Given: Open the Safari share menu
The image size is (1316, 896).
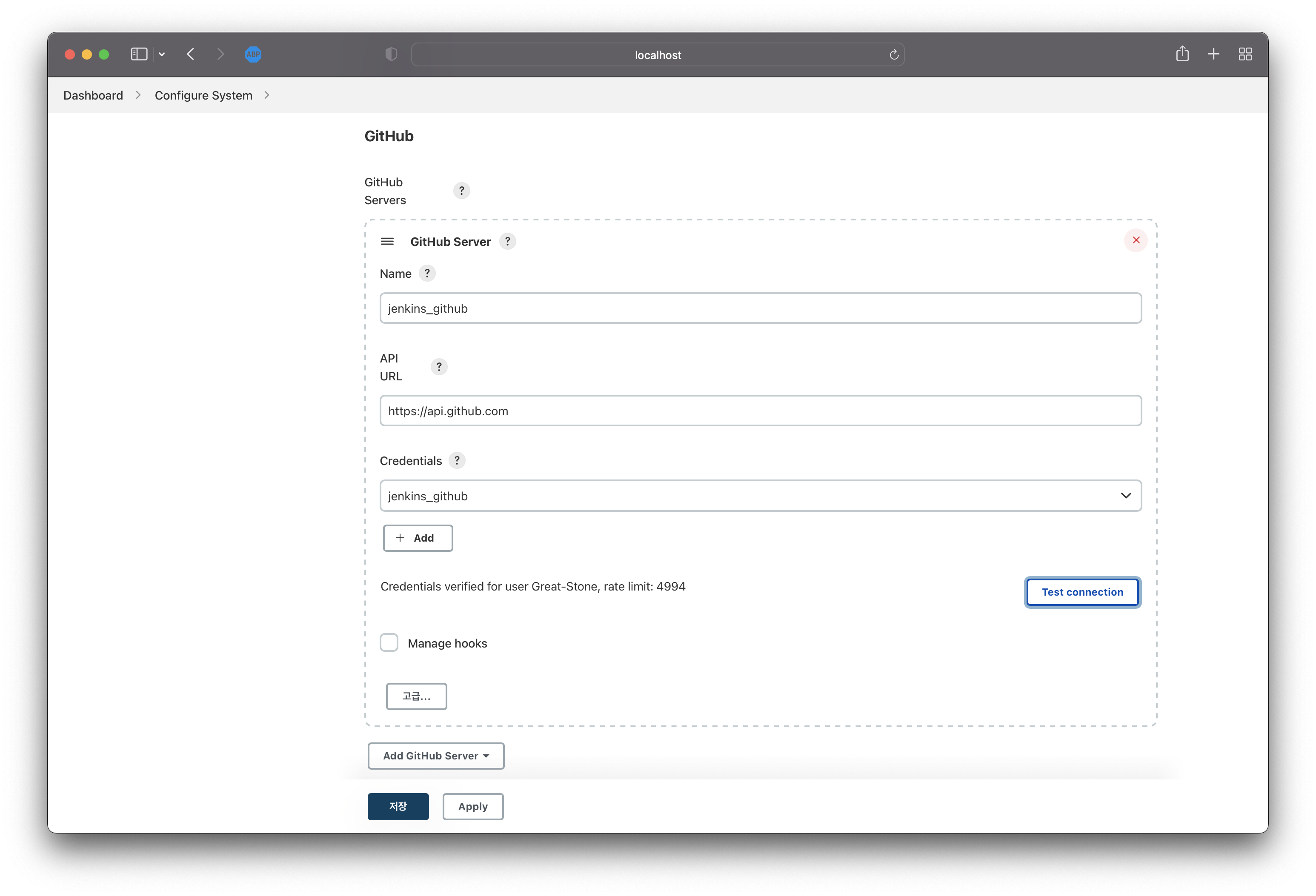Looking at the screenshot, I should (x=1182, y=54).
